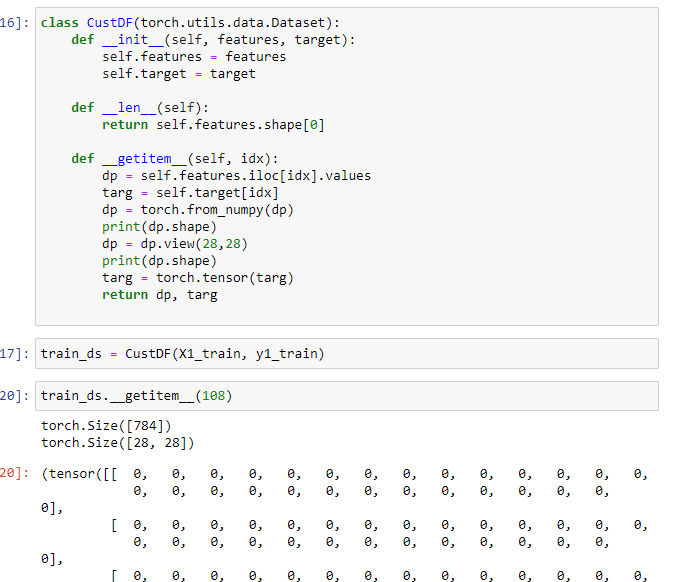Click the class CustDF definition line

(x=190, y=22)
